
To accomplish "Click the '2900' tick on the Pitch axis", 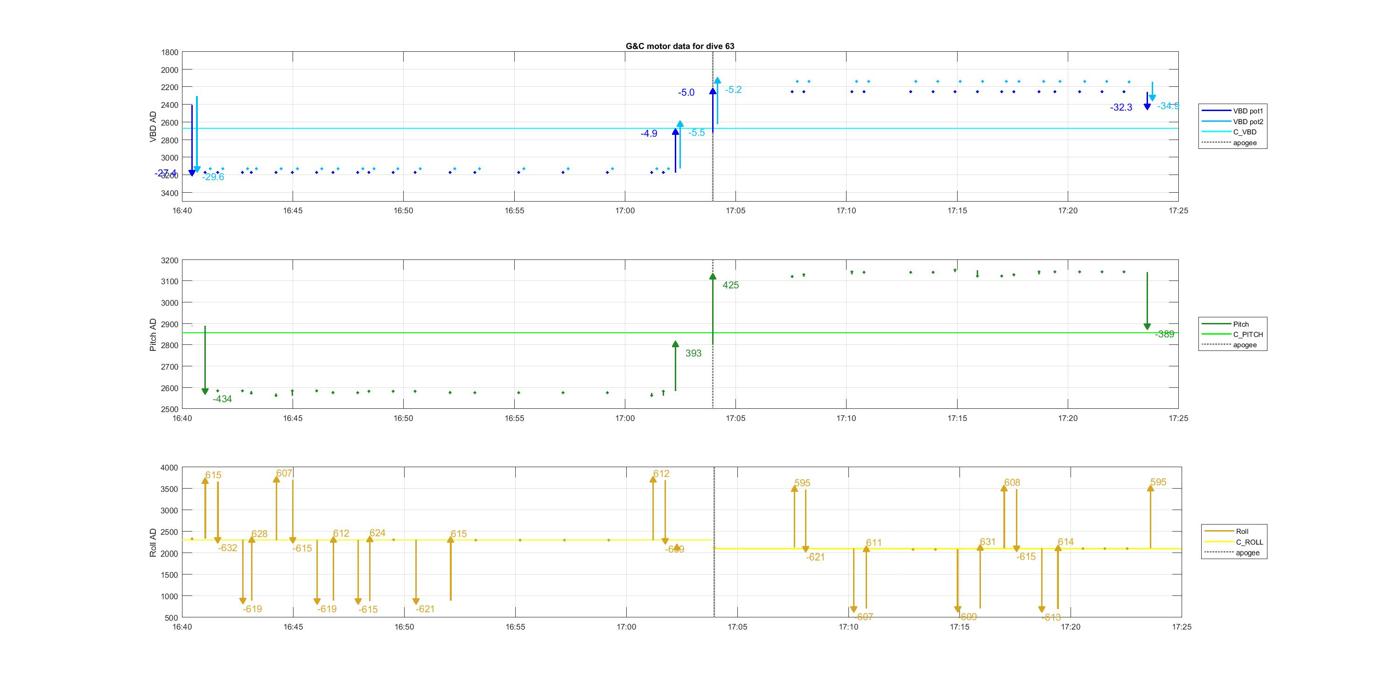I will [169, 324].
